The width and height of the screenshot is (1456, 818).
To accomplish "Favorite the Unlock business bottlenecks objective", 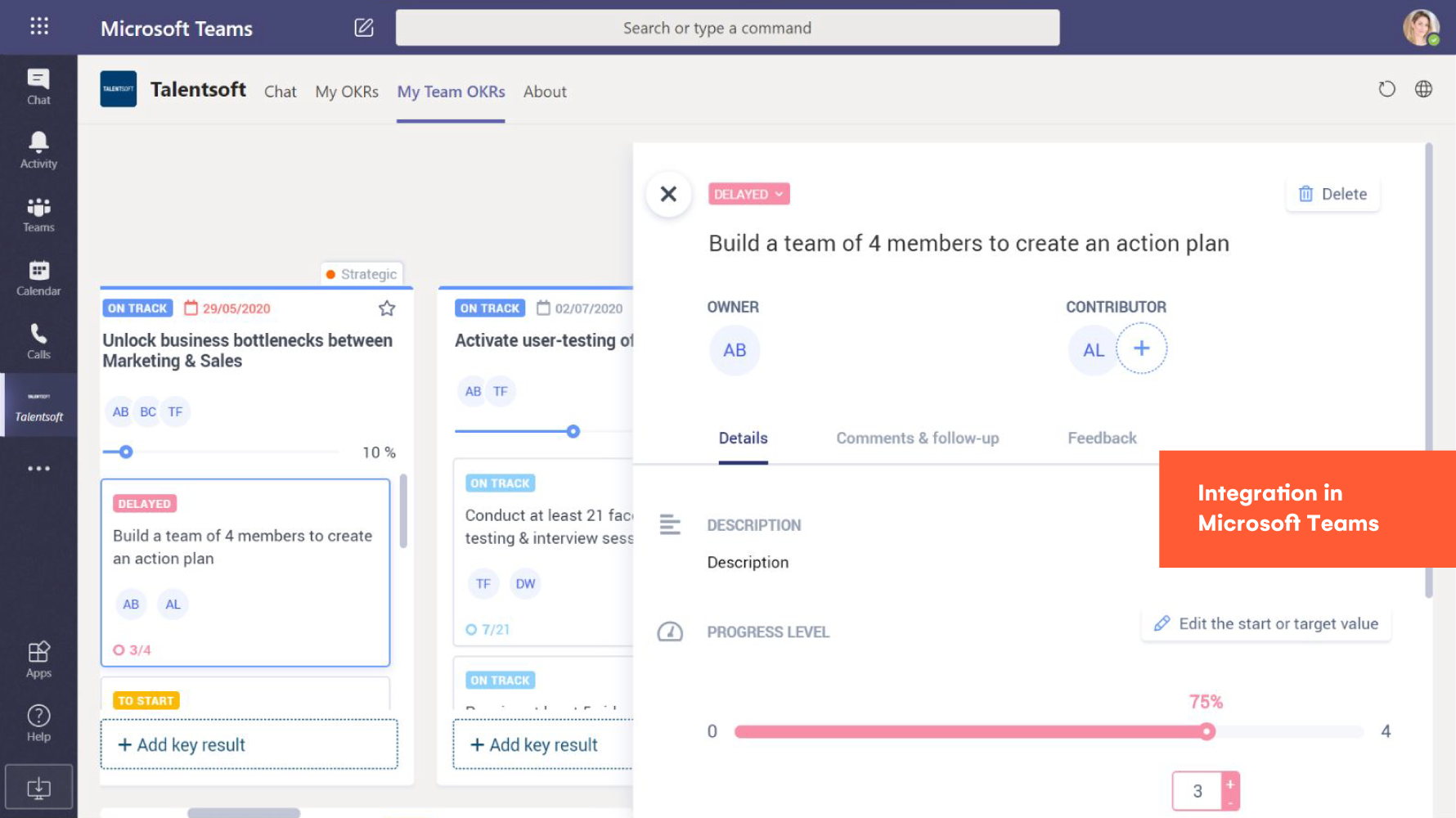I will pyautogui.click(x=387, y=308).
